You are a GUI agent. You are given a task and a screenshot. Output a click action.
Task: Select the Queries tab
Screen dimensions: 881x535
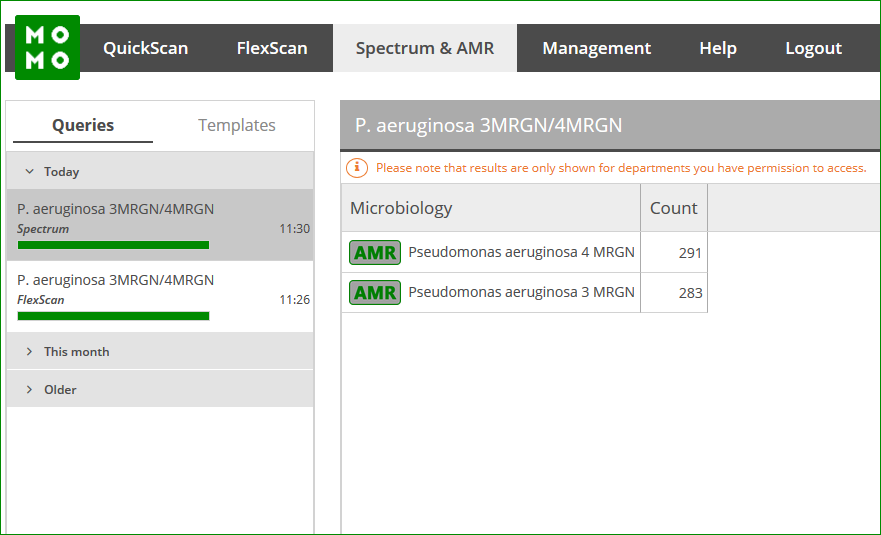click(83, 125)
